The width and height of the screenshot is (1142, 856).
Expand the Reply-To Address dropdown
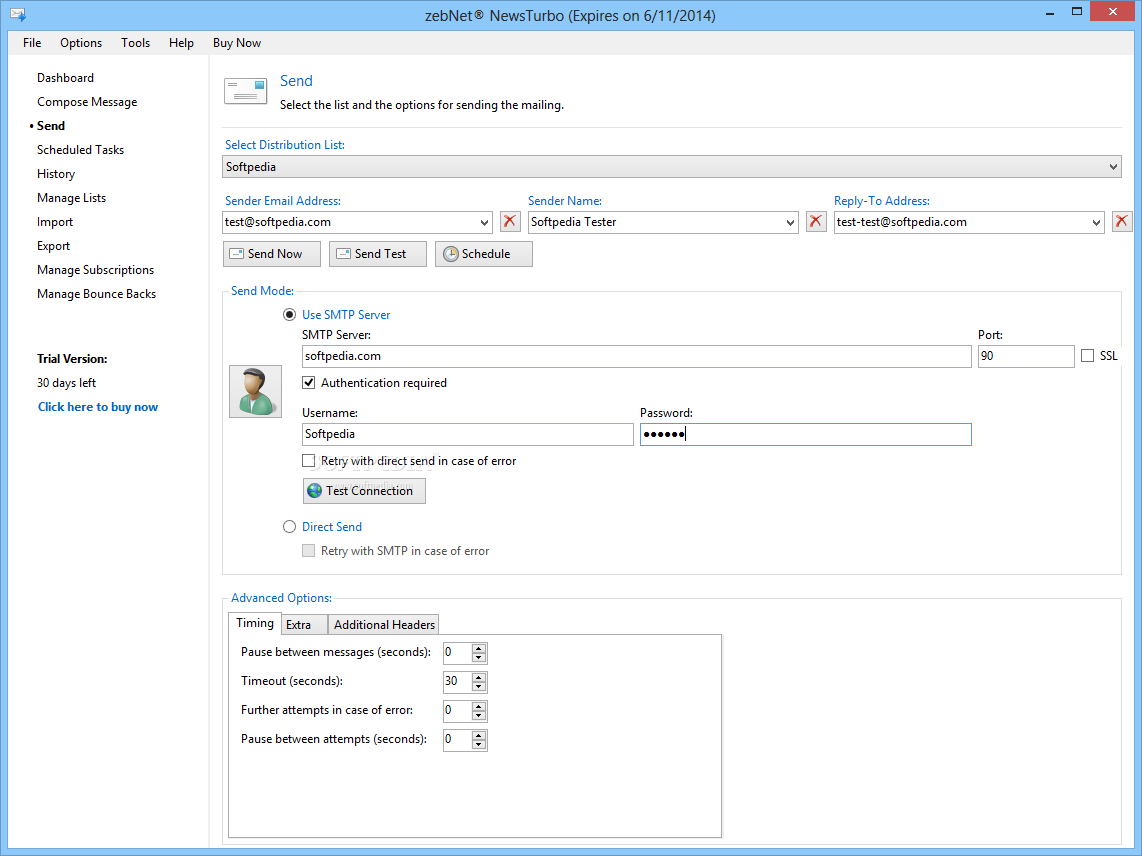(1096, 222)
